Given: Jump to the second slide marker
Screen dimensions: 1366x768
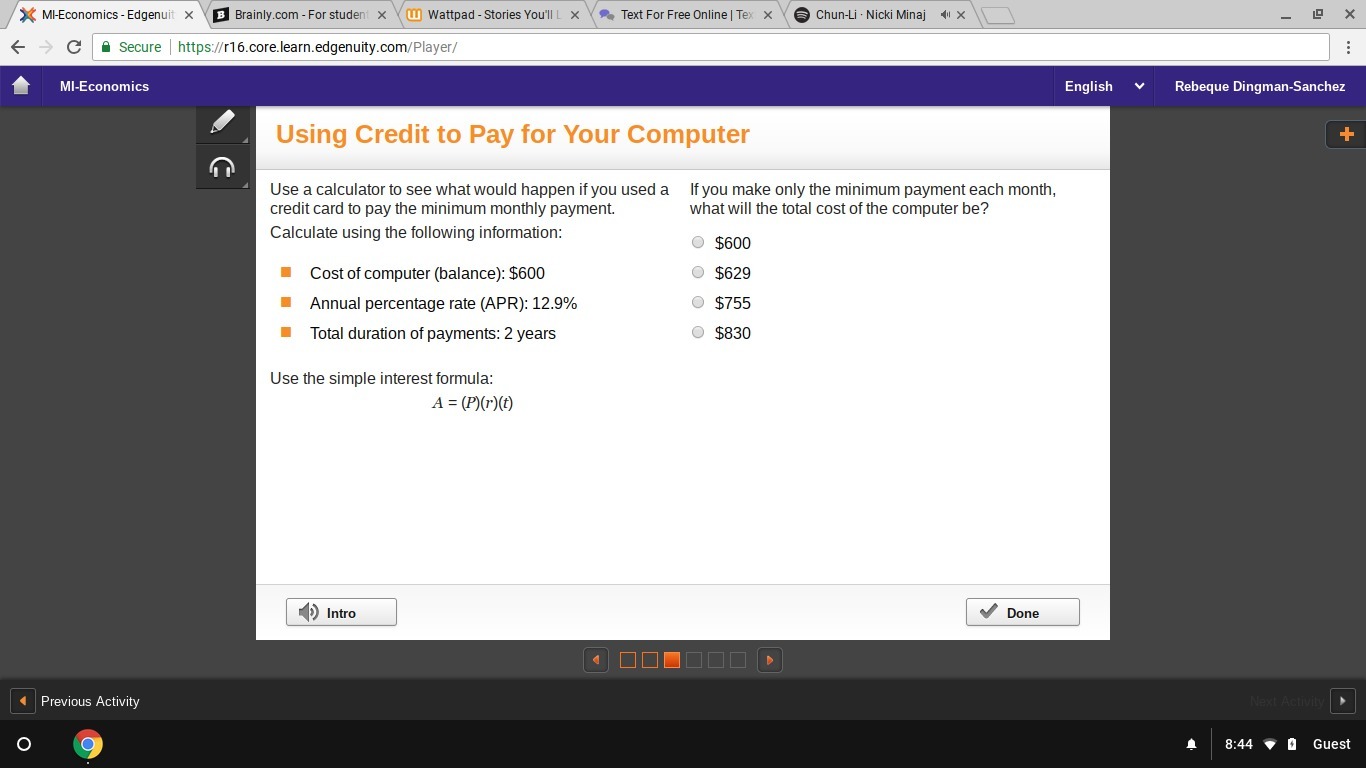Looking at the screenshot, I should tap(650, 660).
